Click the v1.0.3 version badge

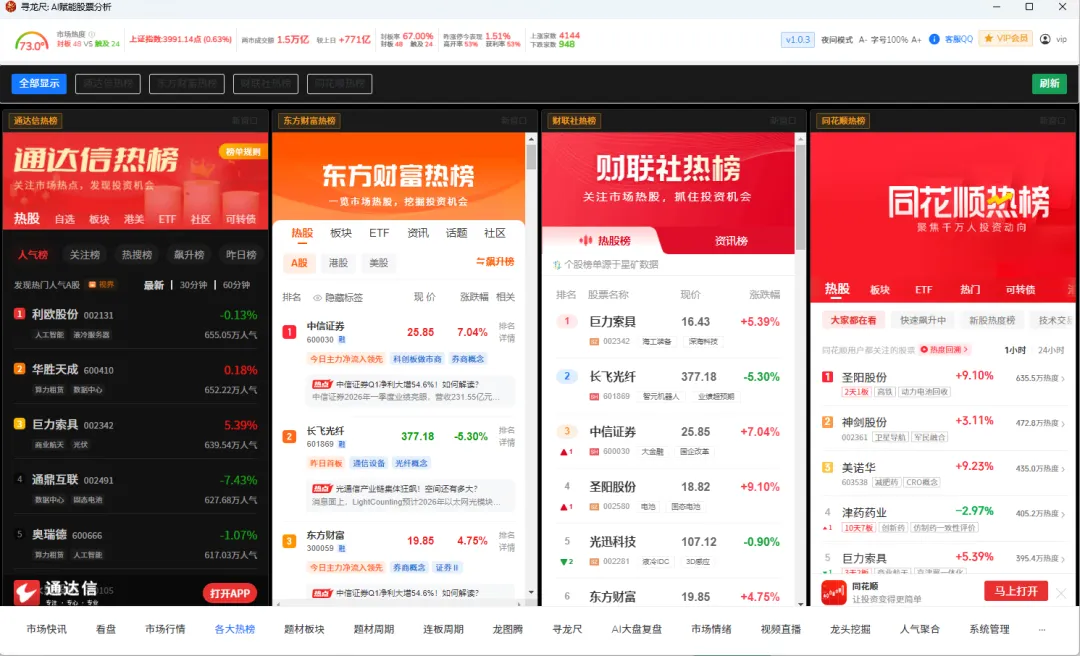pyautogui.click(x=798, y=39)
